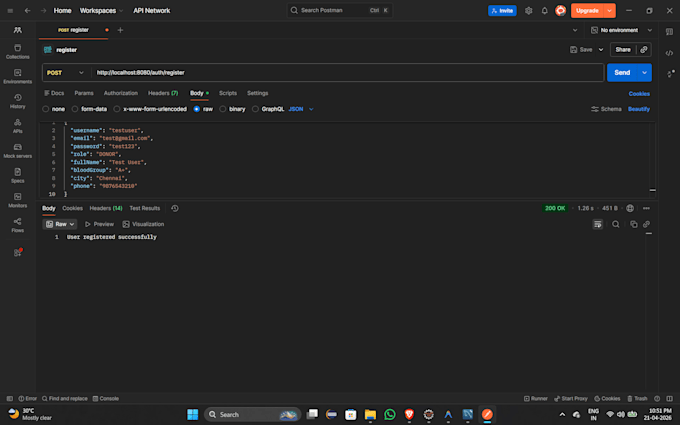Image resolution: width=680 pixels, height=425 pixels.
Task: Open the Workspaces dropdown
Action: coord(101,10)
